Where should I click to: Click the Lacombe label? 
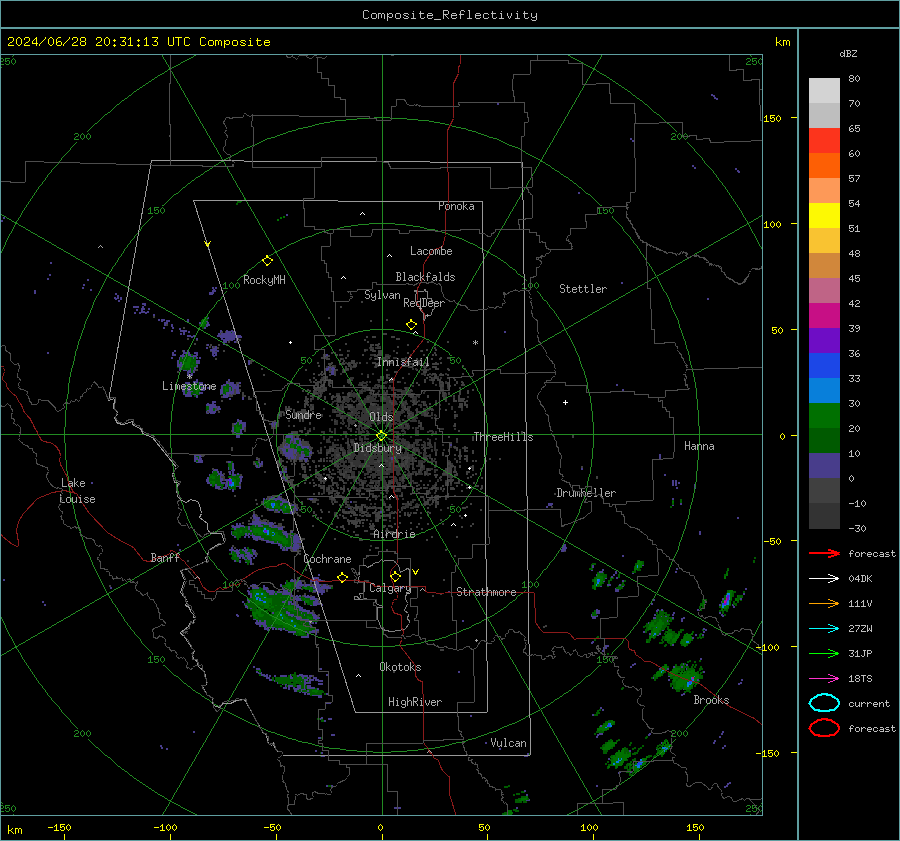[431, 251]
